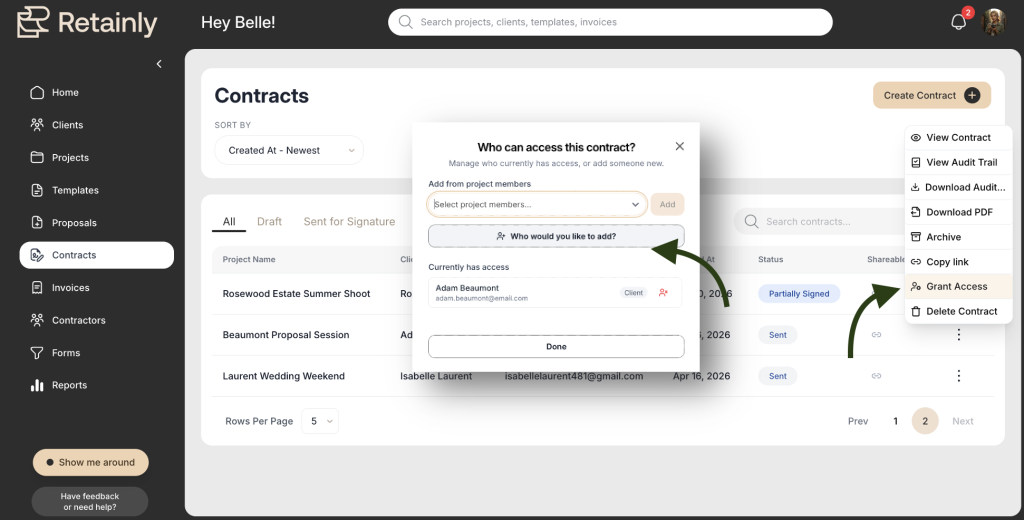
Task: Close the access dialog with the X
Action: [679, 146]
